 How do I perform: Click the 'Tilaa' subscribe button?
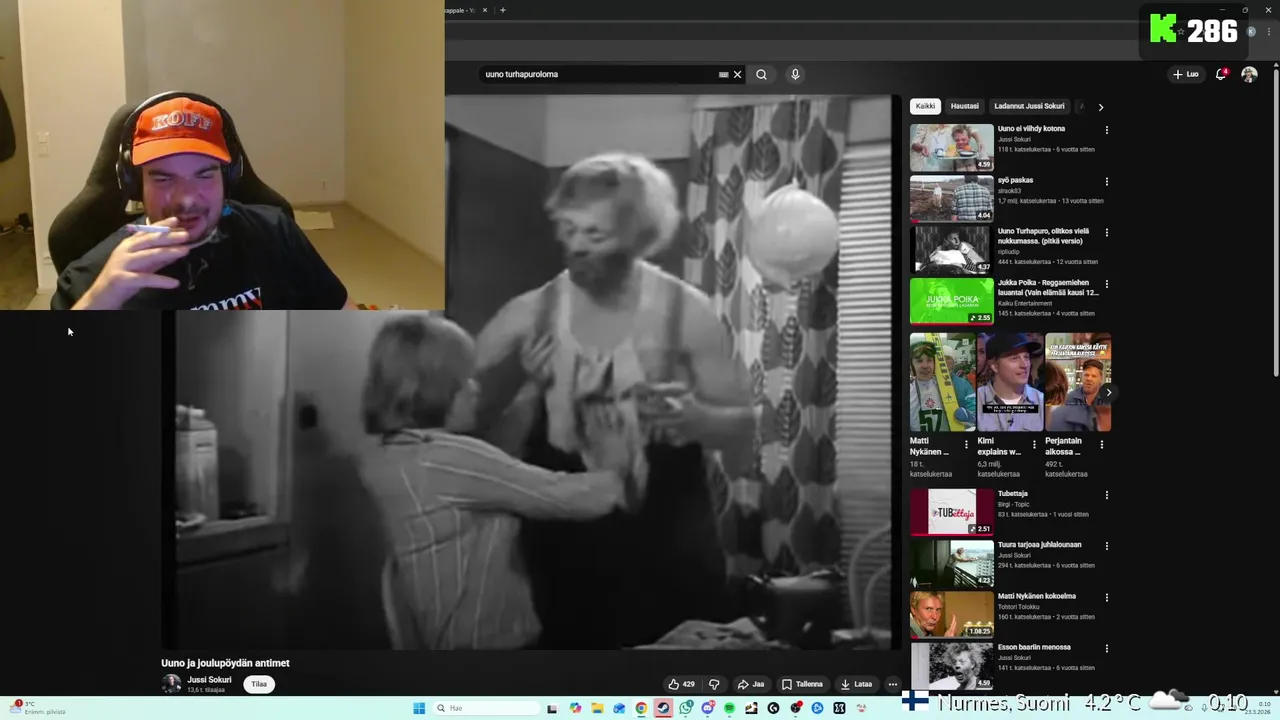point(259,684)
